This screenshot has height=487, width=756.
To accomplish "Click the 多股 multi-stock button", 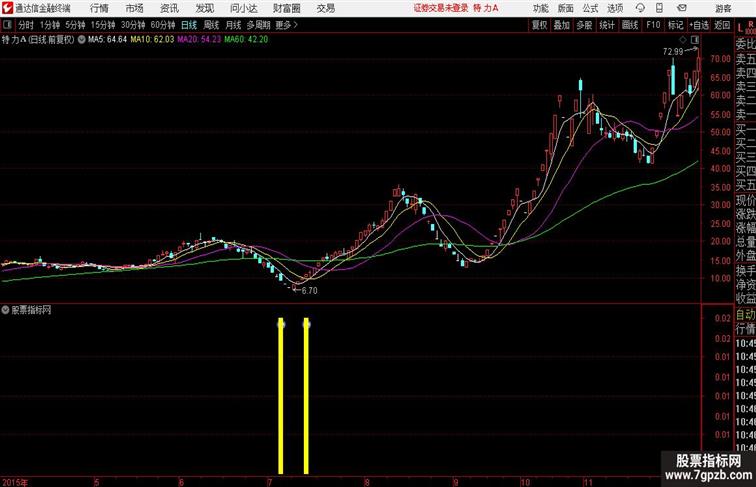I will 584,25.
